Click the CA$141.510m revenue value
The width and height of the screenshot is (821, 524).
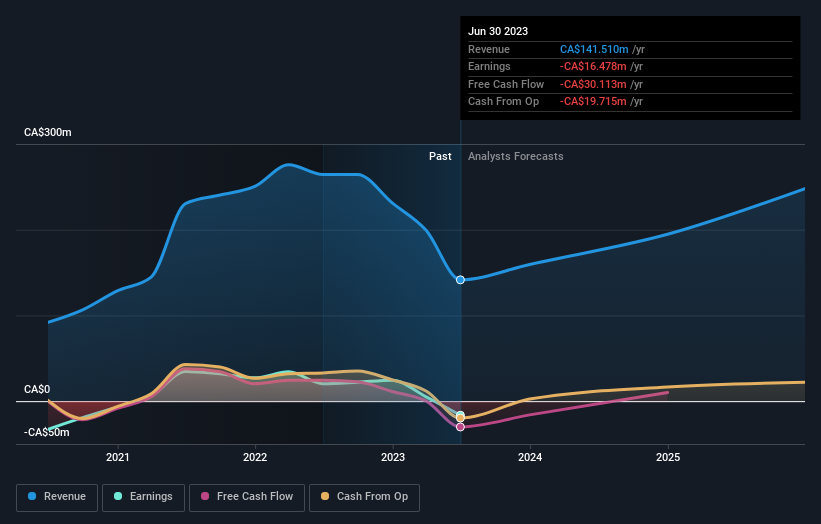594,49
